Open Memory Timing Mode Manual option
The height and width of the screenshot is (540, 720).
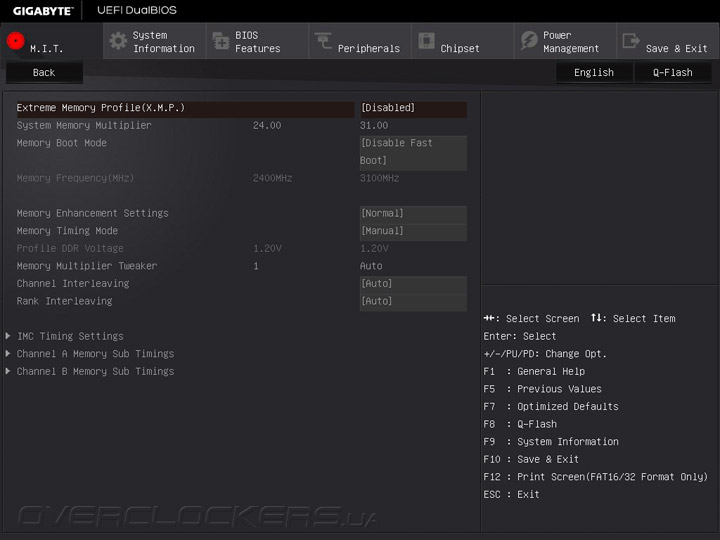point(413,231)
